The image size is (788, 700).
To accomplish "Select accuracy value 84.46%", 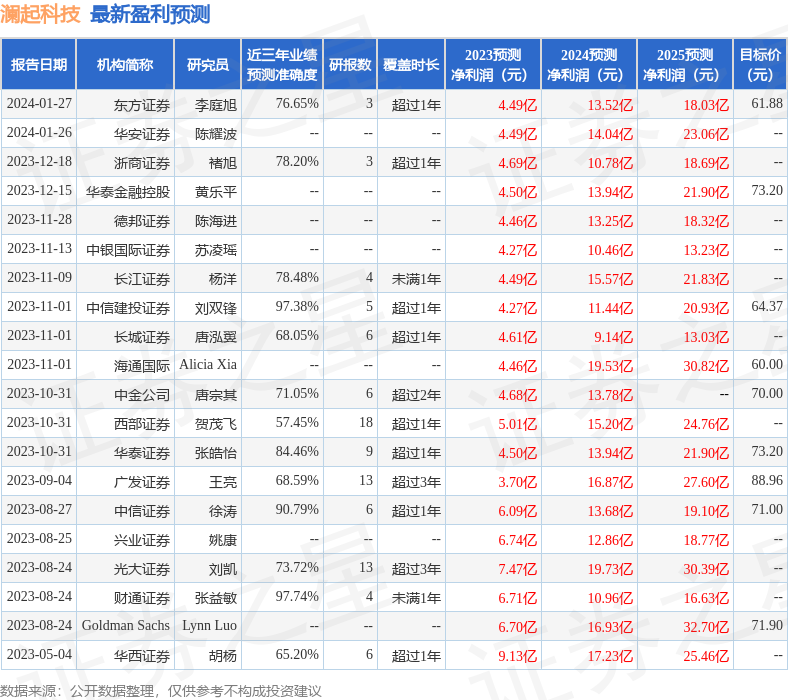I will (x=297, y=452).
